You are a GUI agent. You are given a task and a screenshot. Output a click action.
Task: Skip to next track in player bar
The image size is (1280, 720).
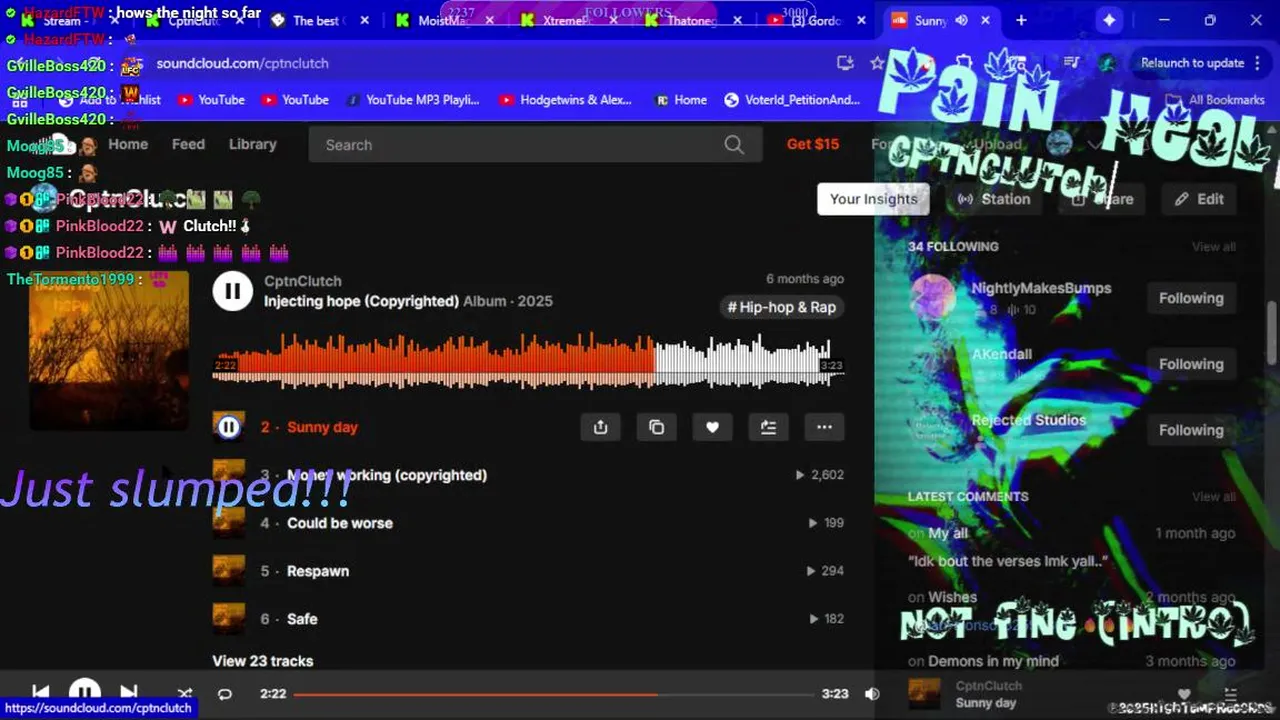point(129,693)
